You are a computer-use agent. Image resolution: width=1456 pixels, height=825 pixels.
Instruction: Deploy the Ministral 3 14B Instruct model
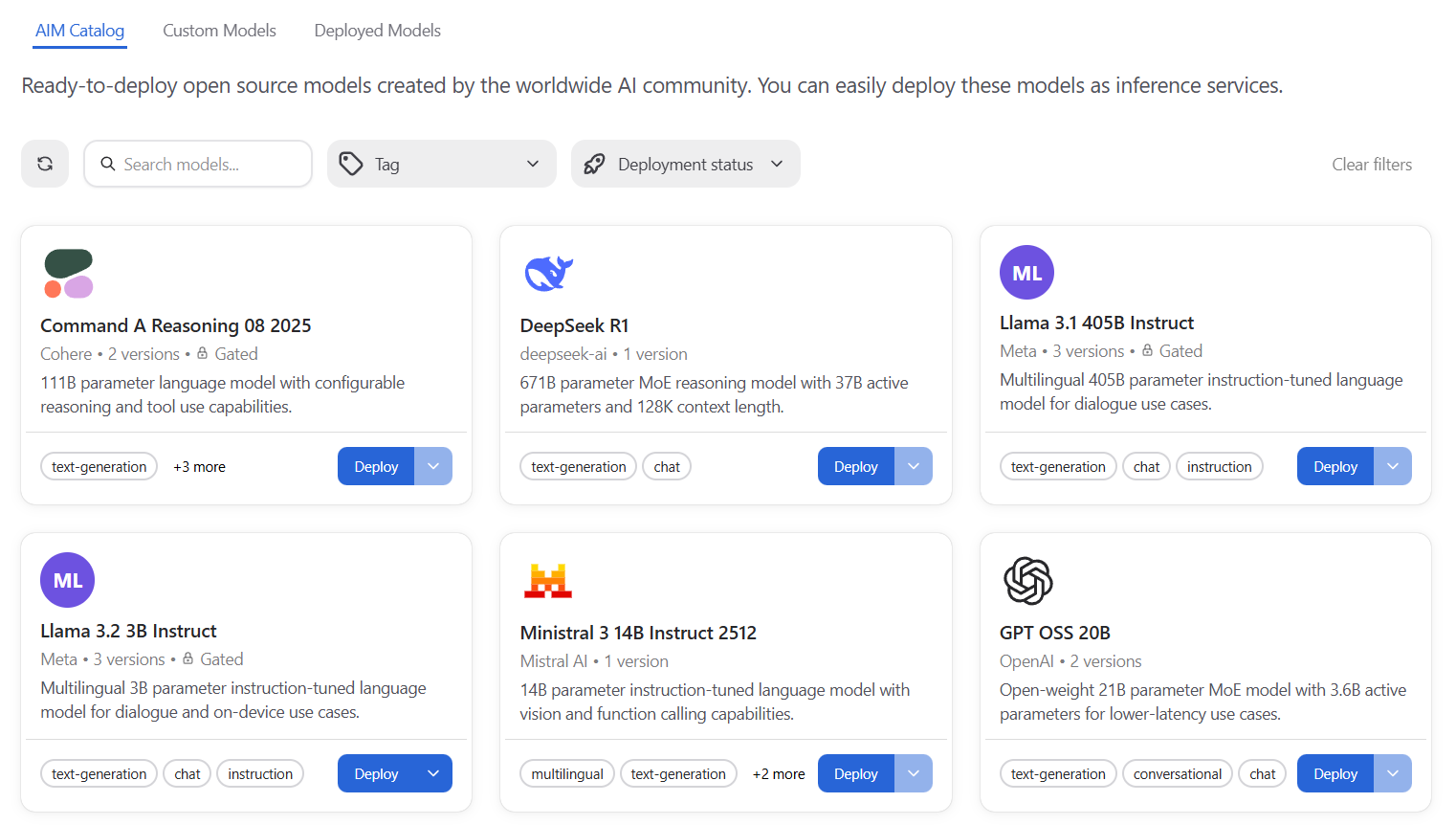(855, 773)
